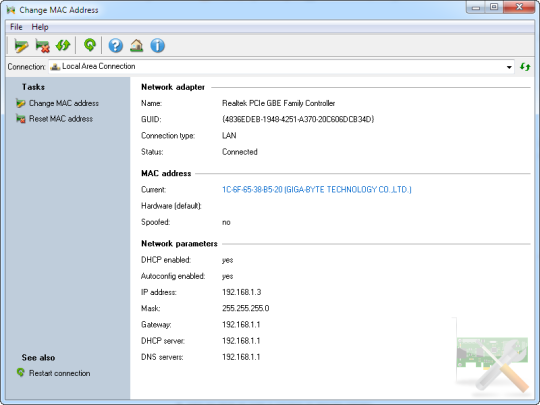
Task: Open Help via the question mark icon
Action: 116,45
